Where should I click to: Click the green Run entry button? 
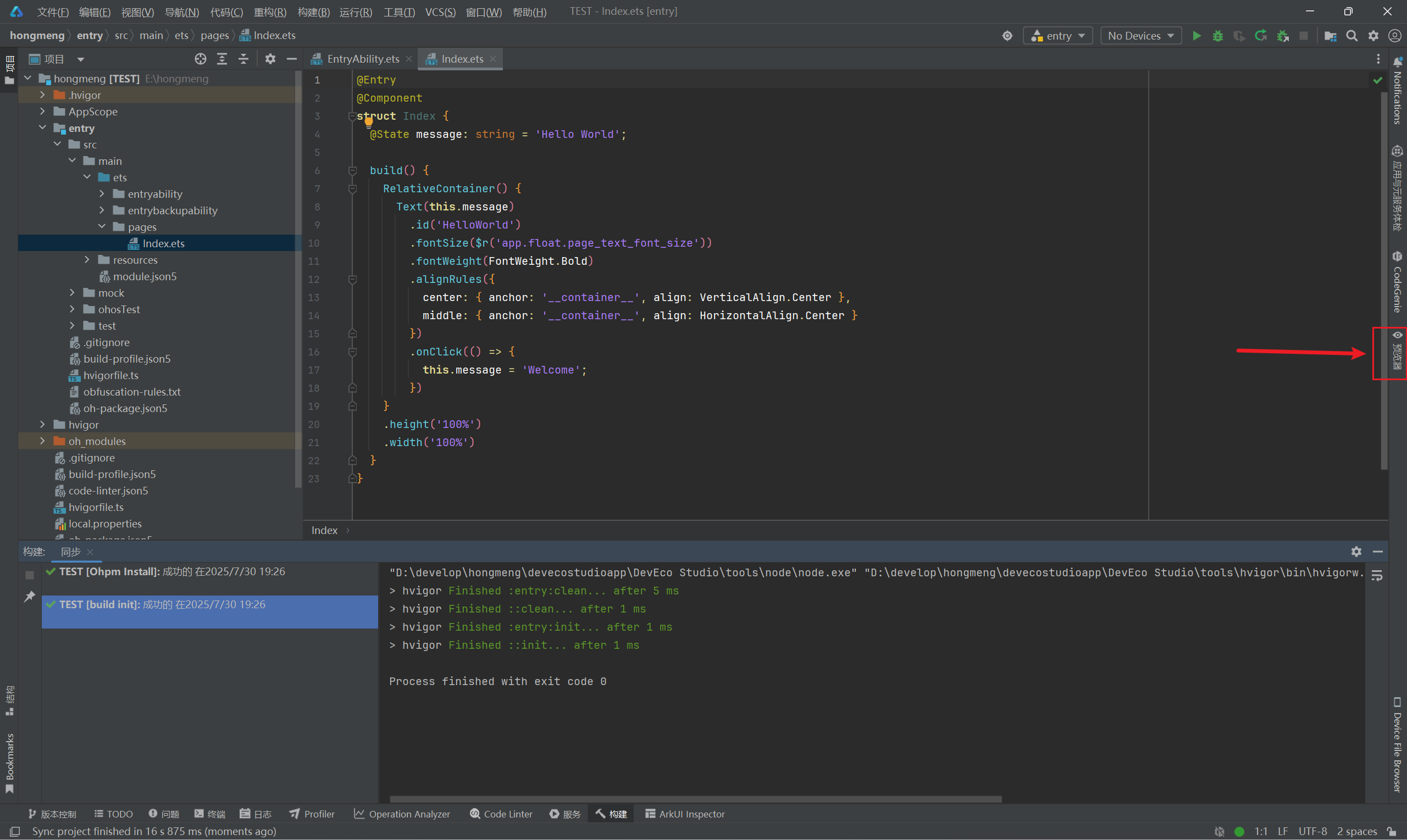coord(1196,36)
